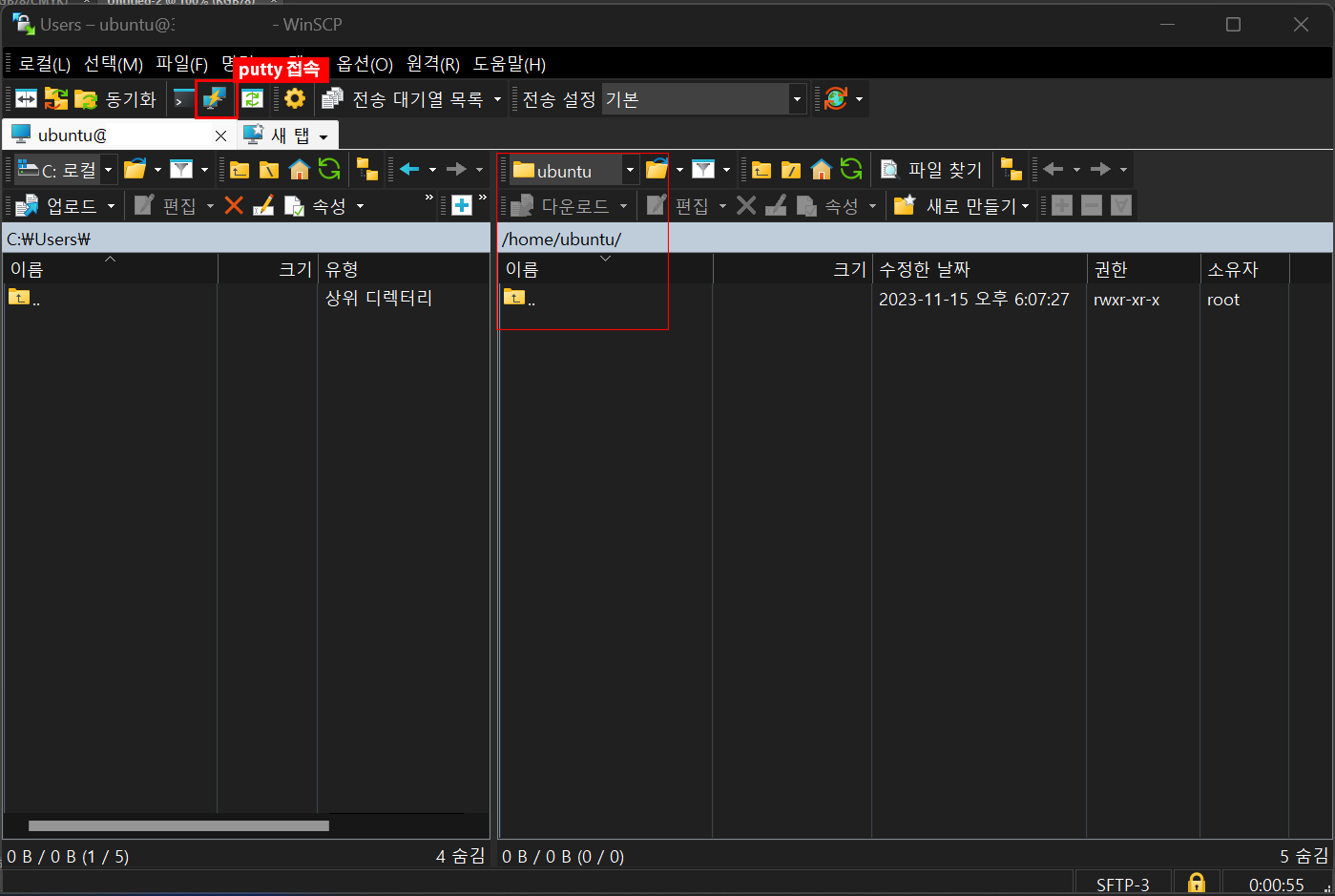This screenshot has width=1335, height=896.
Task: Click local 속성 properties button
Action: (316, 205)
